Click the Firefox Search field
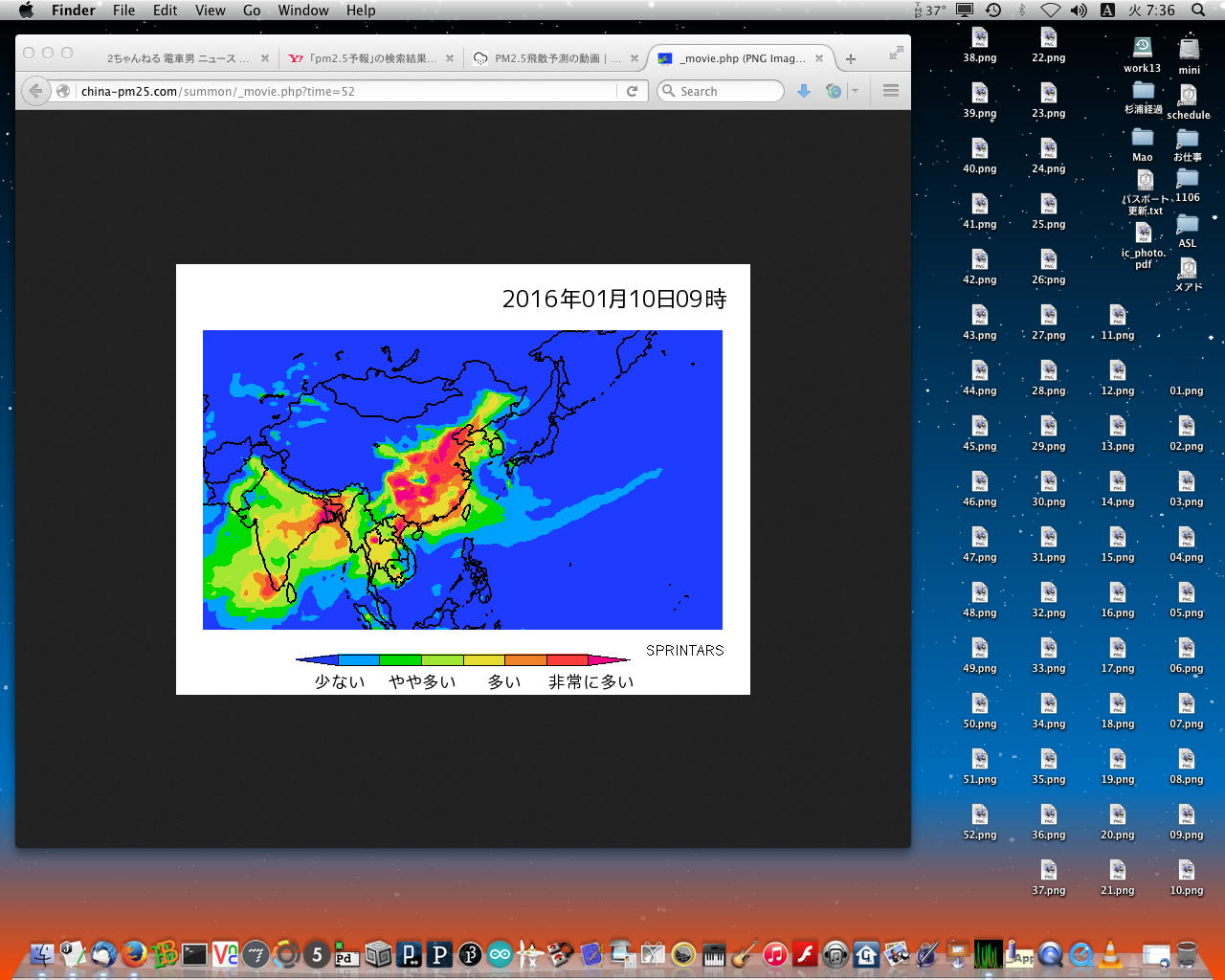The height and width of the screenshot is (980, 1225). coord(727,91)
